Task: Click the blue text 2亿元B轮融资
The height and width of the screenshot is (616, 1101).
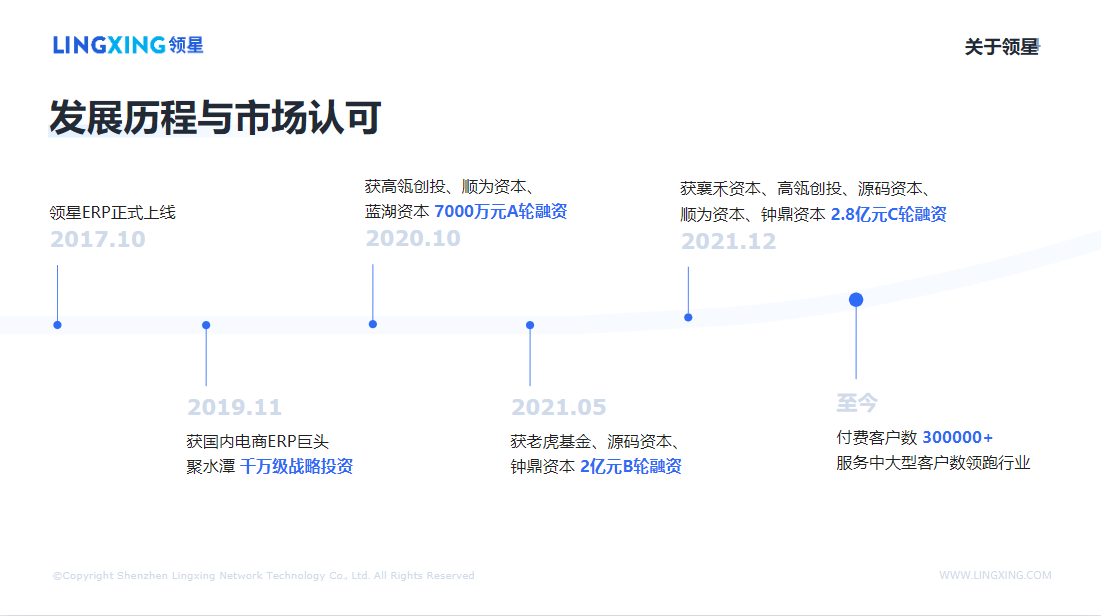Action: pyautogui.click(x=631, y=466)
